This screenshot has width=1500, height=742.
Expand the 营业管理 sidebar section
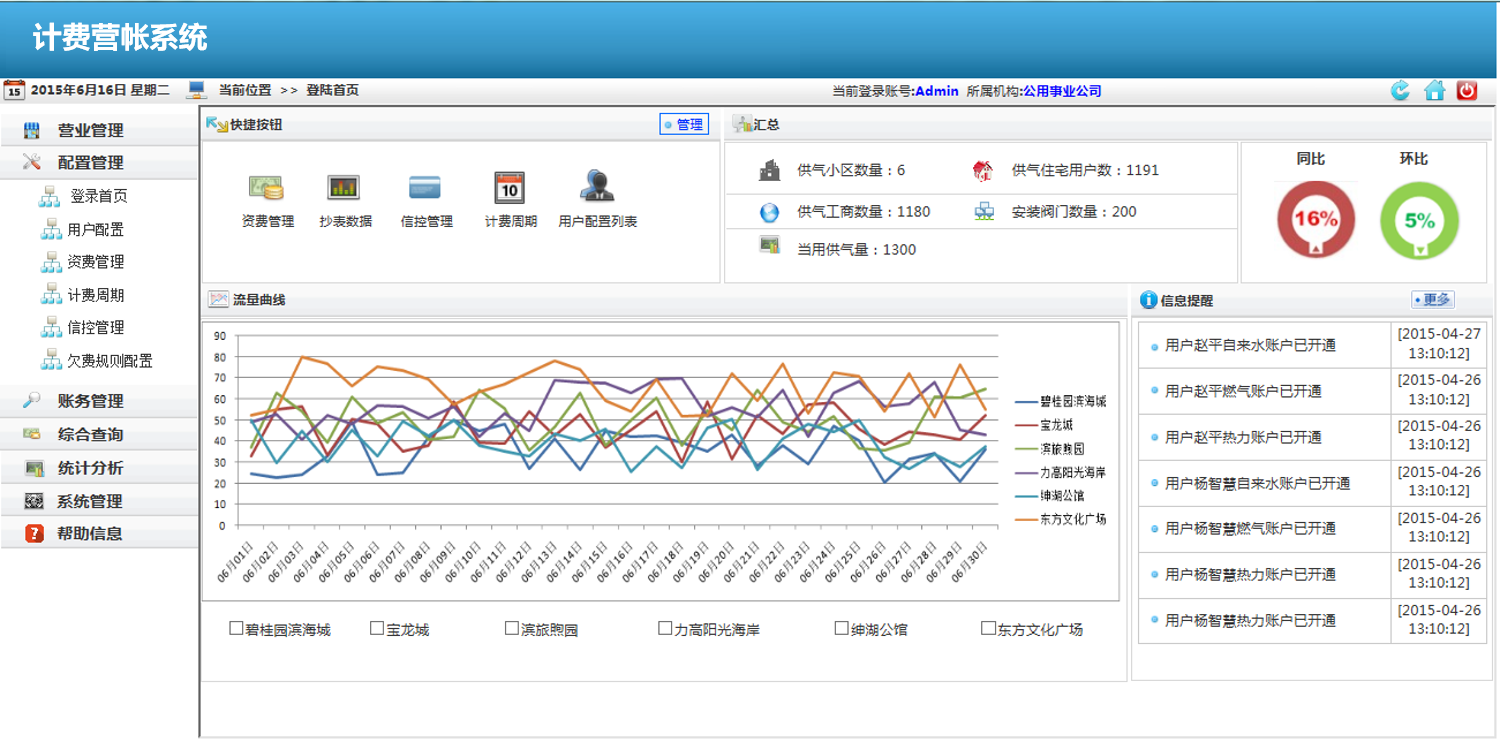[x=99, y=130]
